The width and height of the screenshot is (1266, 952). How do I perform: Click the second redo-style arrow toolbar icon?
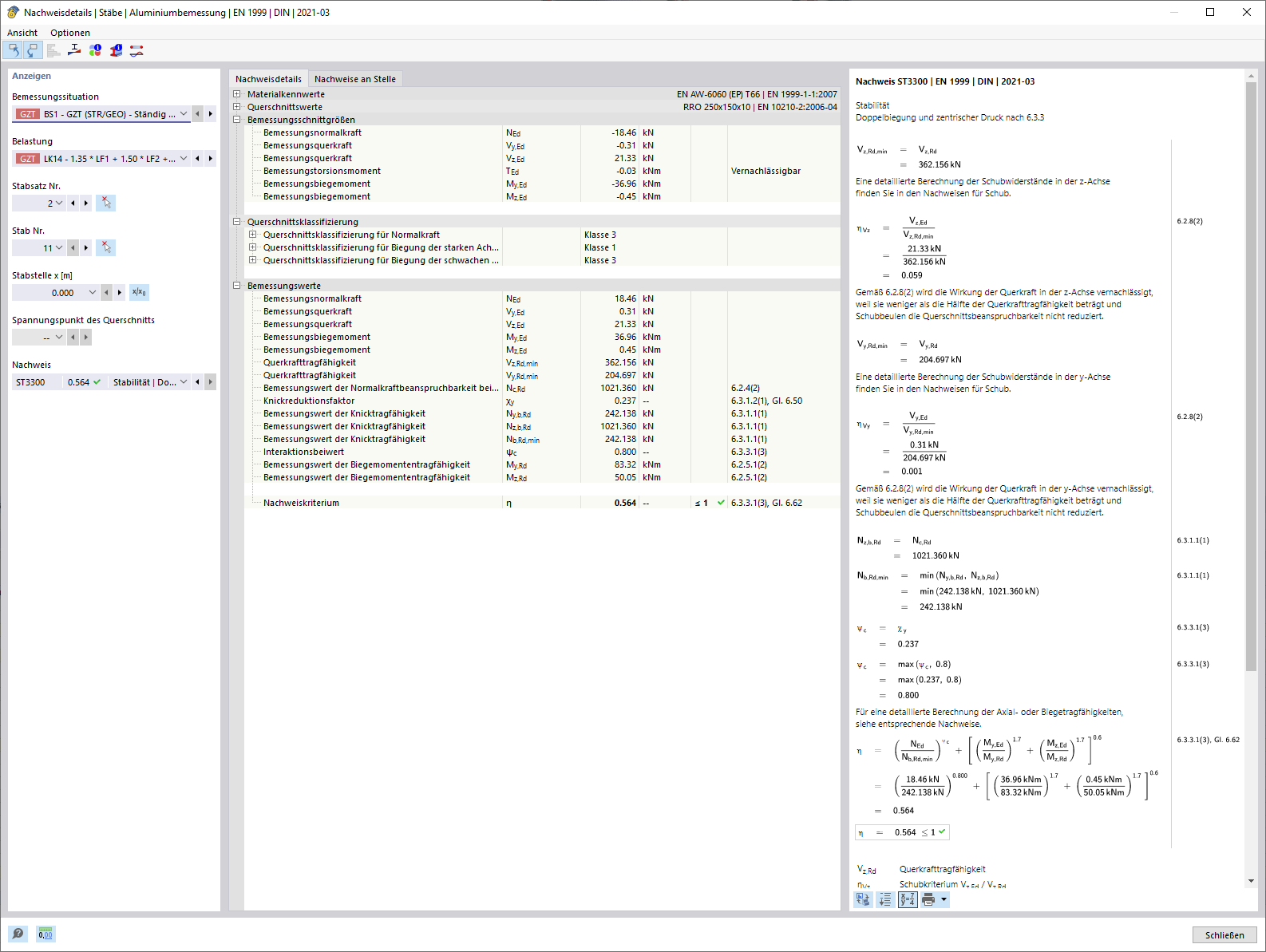pos(33,50)
